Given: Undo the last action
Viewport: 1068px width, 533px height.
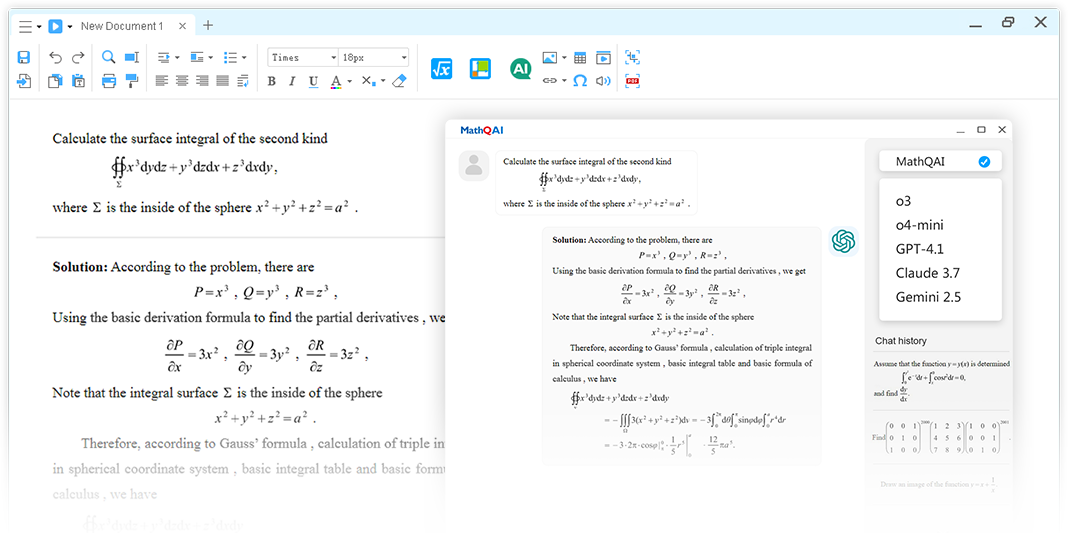Looking at the screenshot, I should click(x=56, y=58).
